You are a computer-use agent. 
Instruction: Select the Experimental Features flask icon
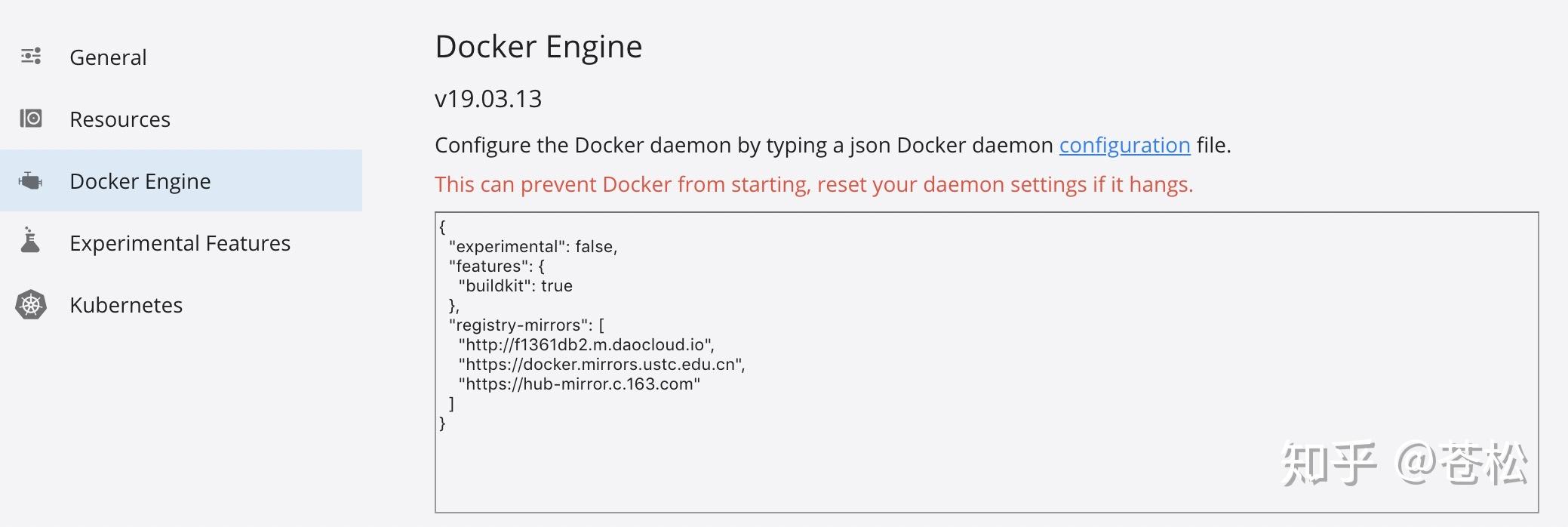pyautogui.click(x=32, y=242)
